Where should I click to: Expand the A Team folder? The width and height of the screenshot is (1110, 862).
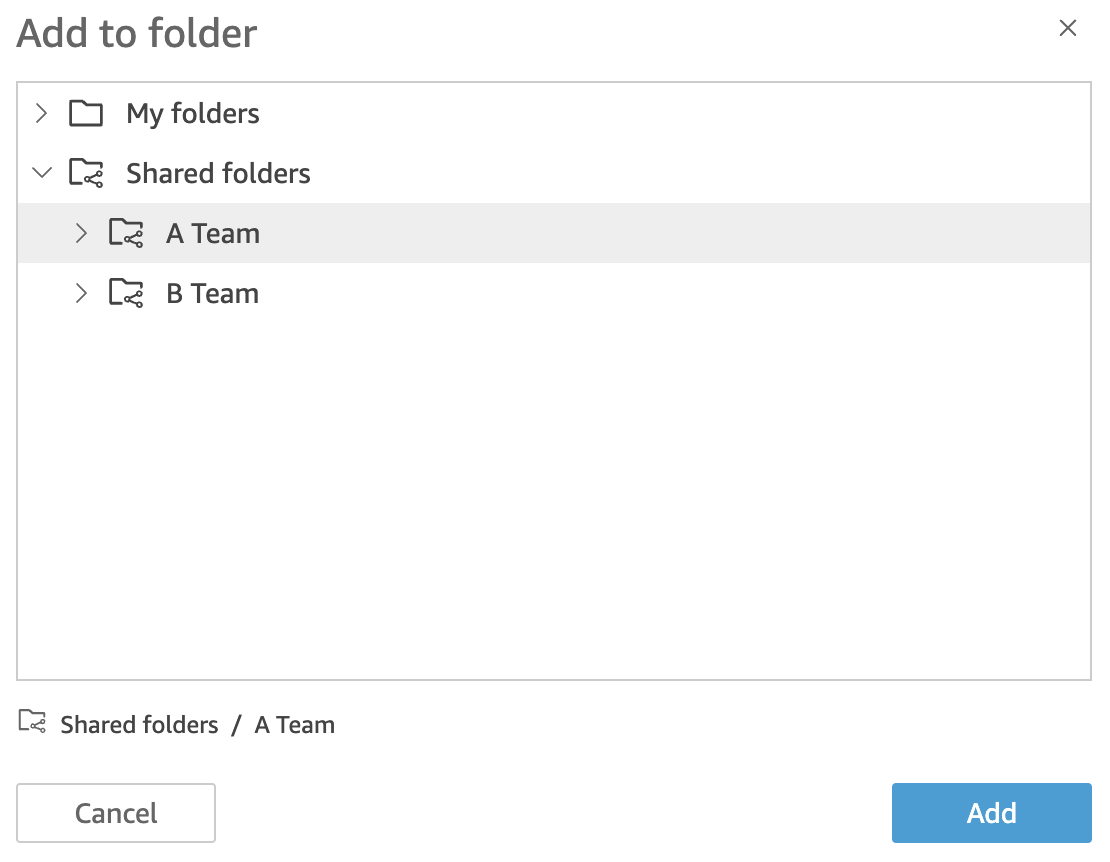tap(81, 232)
